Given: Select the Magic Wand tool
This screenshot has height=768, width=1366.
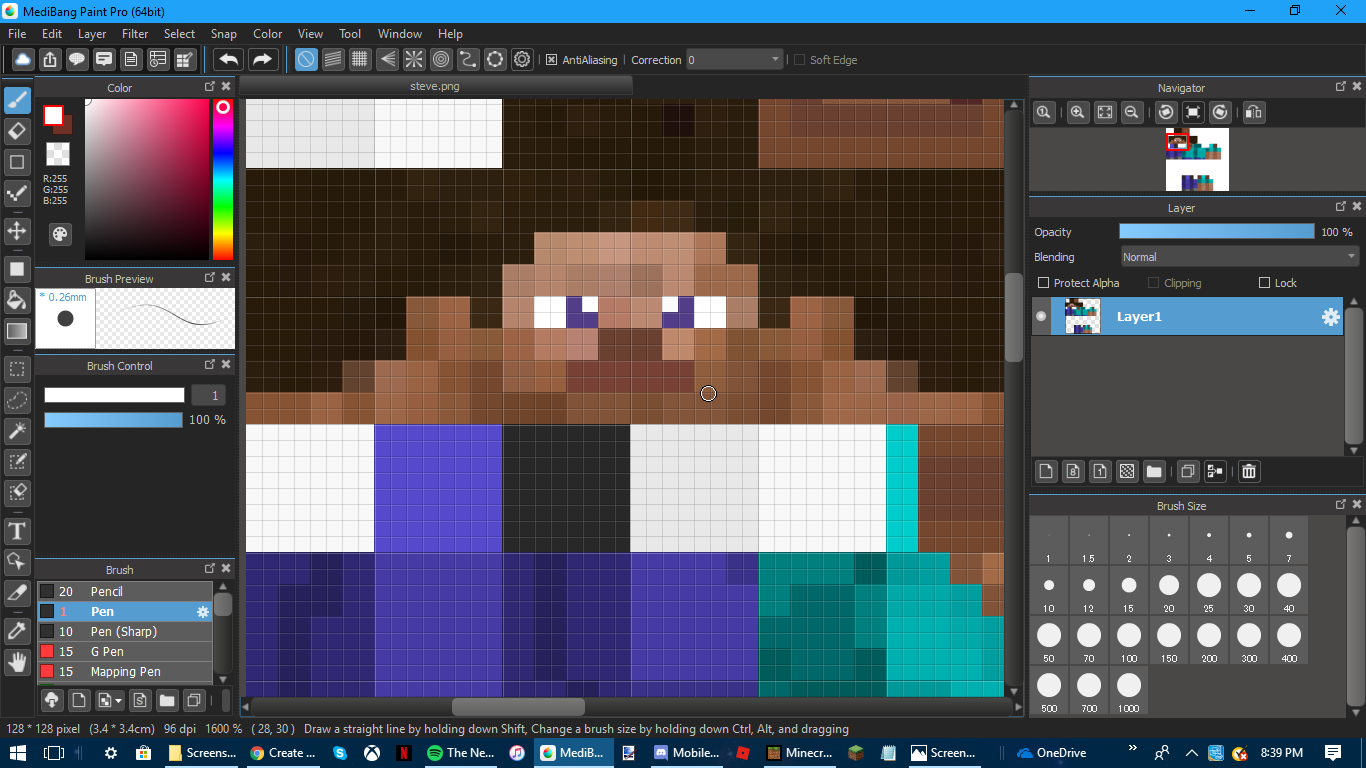Looking at the screenshot, I should point(17,431).
